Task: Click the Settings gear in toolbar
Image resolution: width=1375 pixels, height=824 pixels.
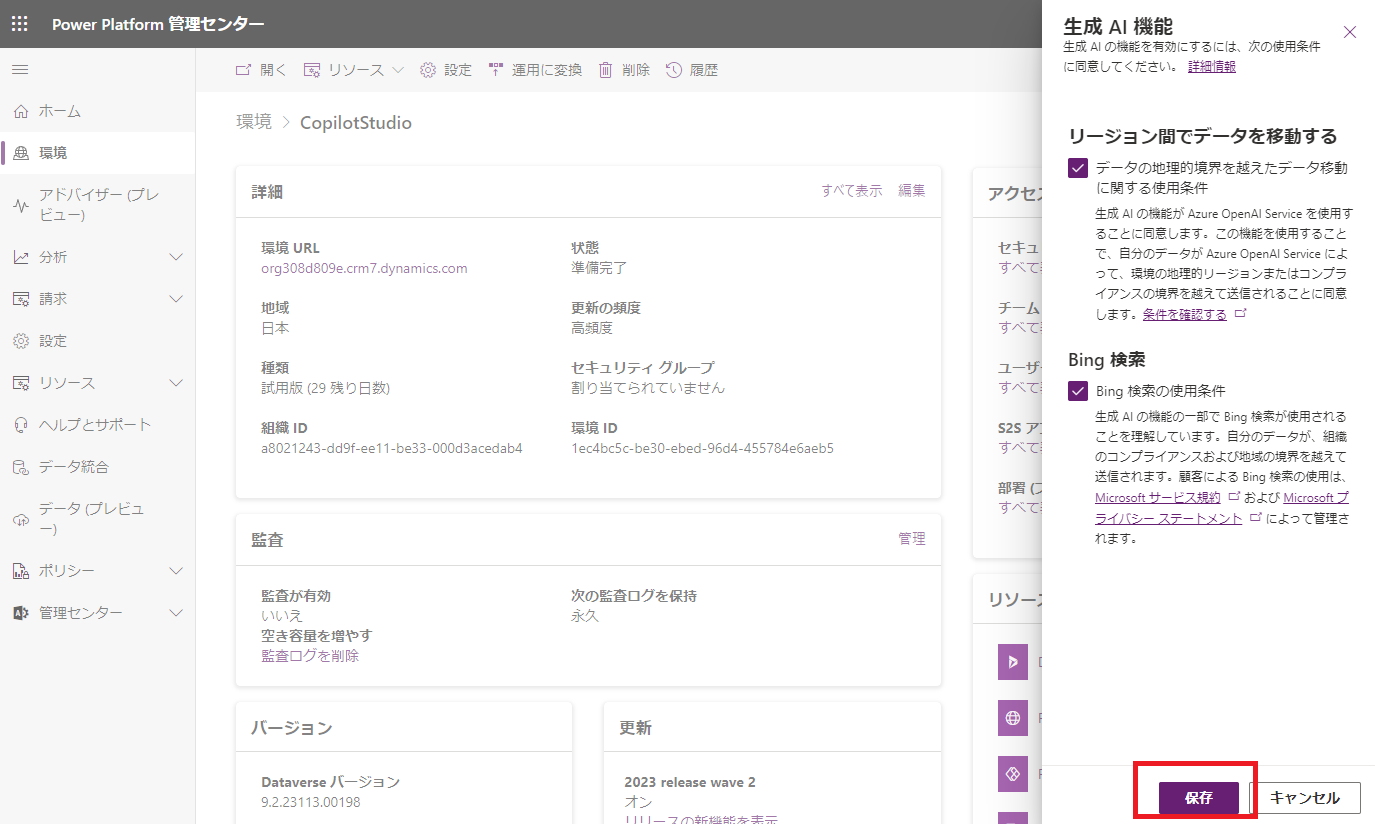Action: (428, 70)
